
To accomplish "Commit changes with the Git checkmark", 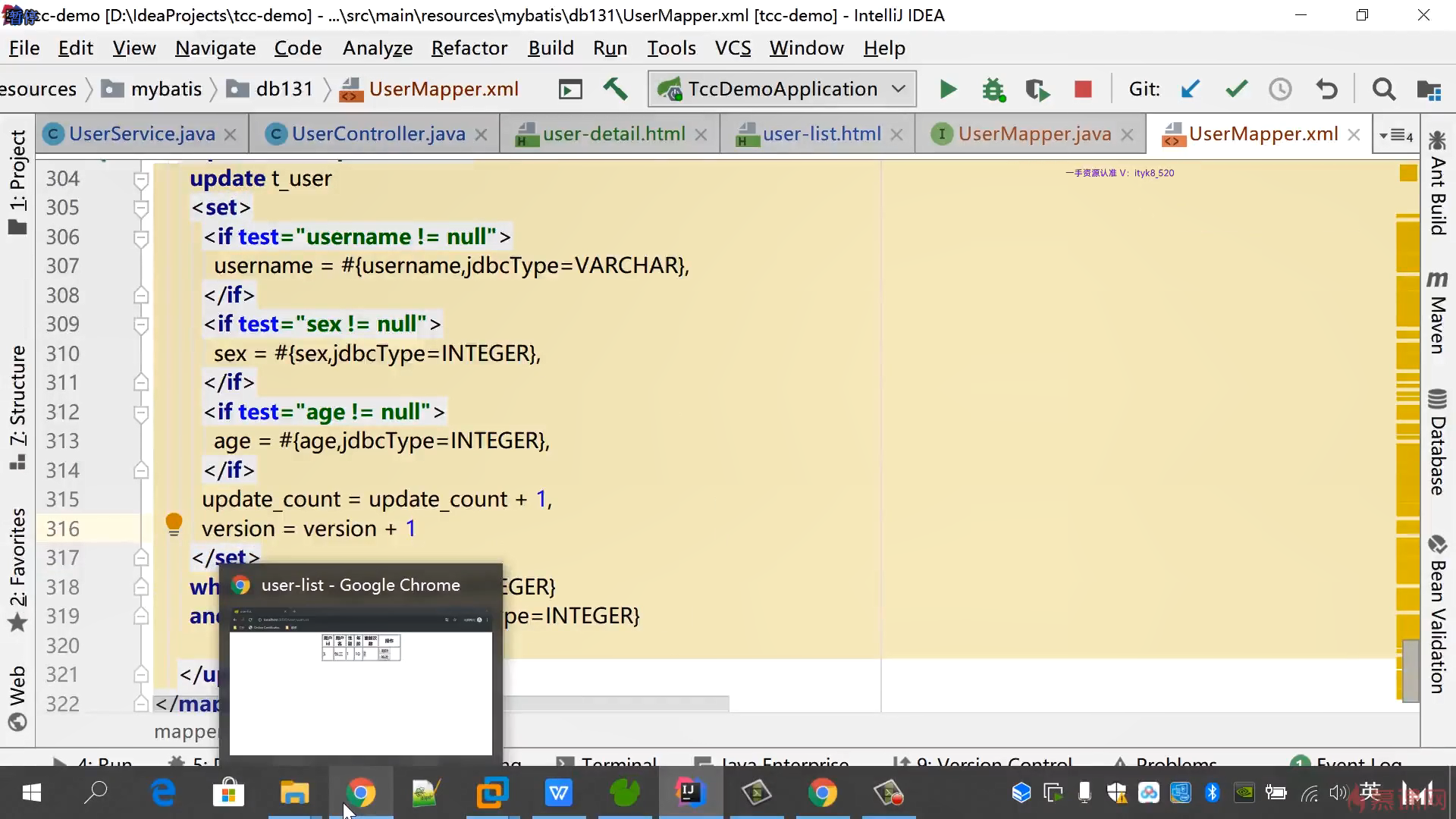I will tap(1236, 89).
